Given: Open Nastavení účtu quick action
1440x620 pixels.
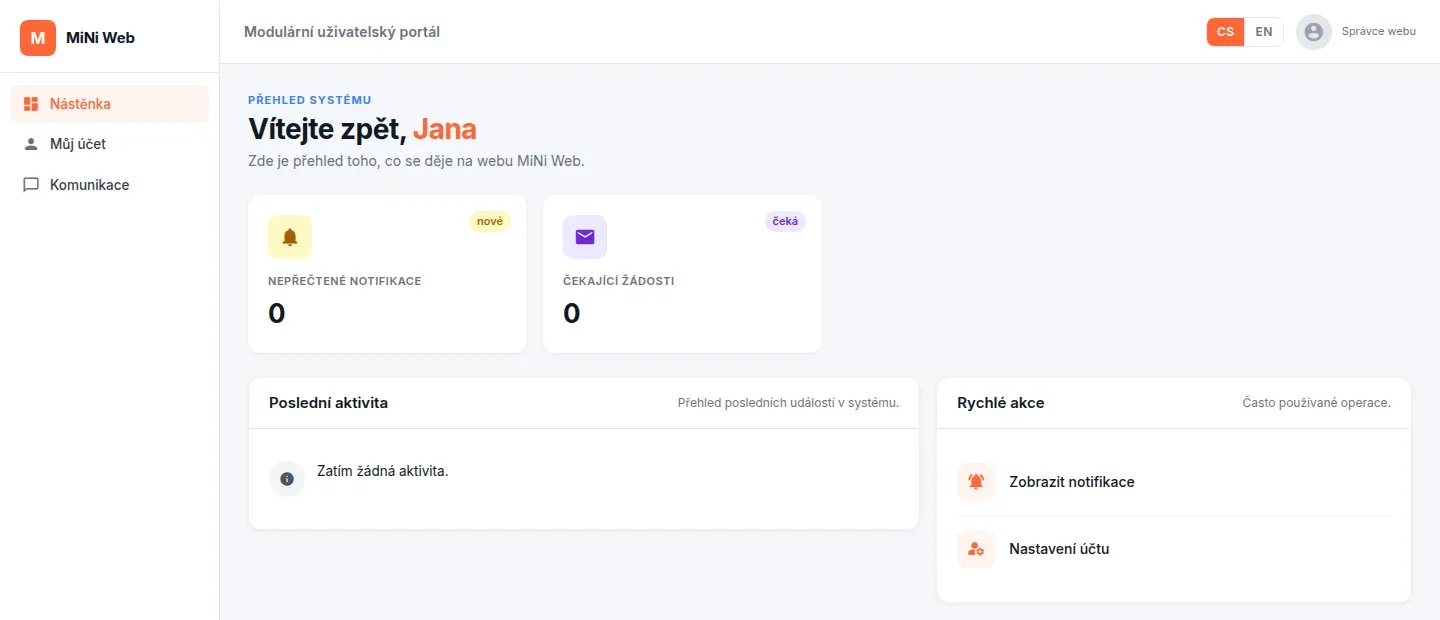Looking at the screenshot, I should (x=1174, y=549).
